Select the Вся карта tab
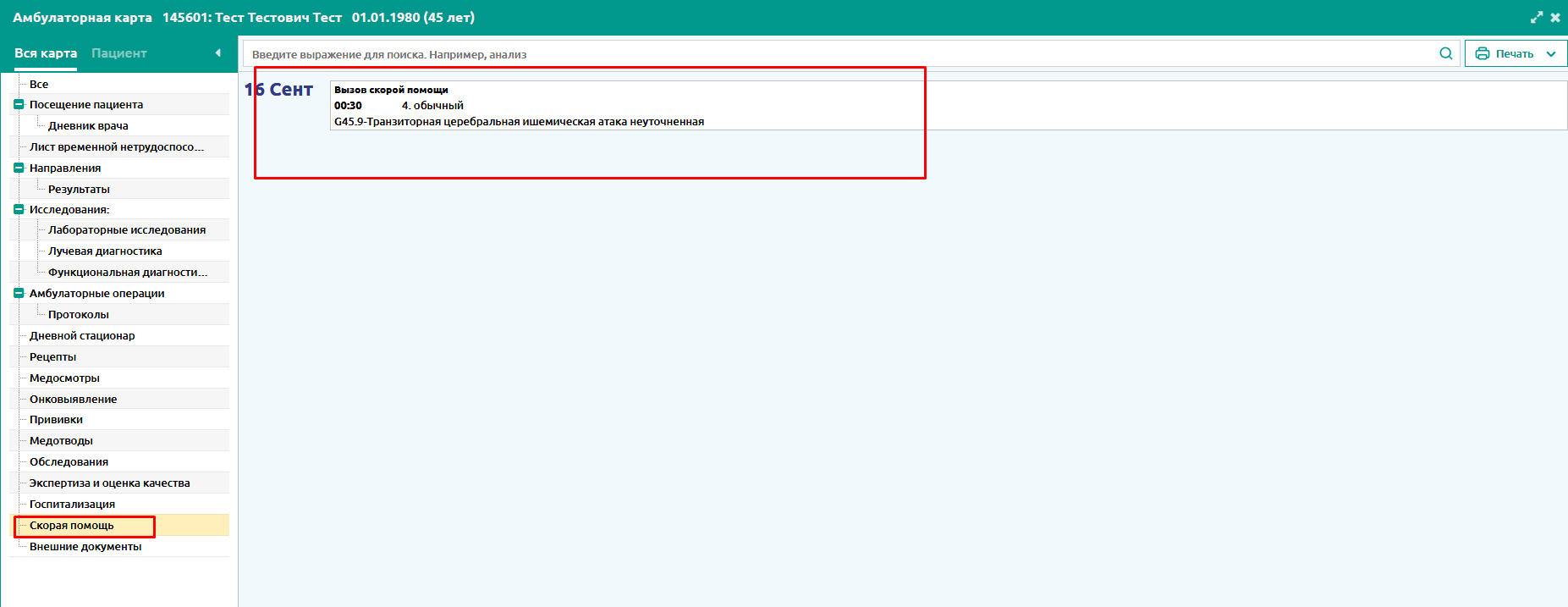Viewport: 1568px width, 607px height. click(46, 52)
